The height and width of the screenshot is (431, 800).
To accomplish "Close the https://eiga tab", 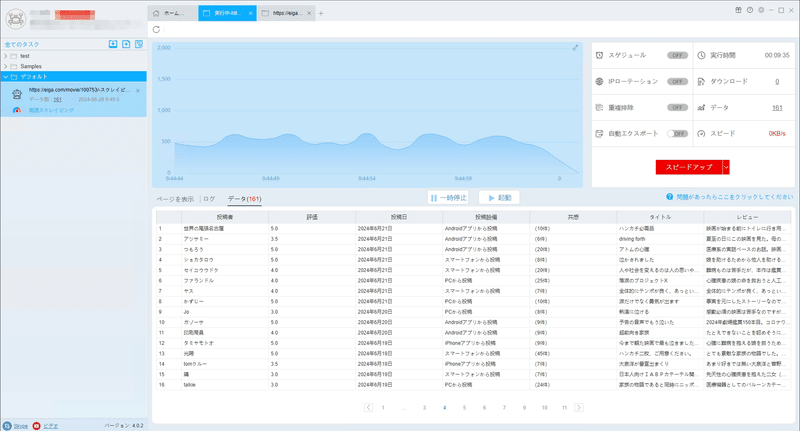I will point(309,13).
